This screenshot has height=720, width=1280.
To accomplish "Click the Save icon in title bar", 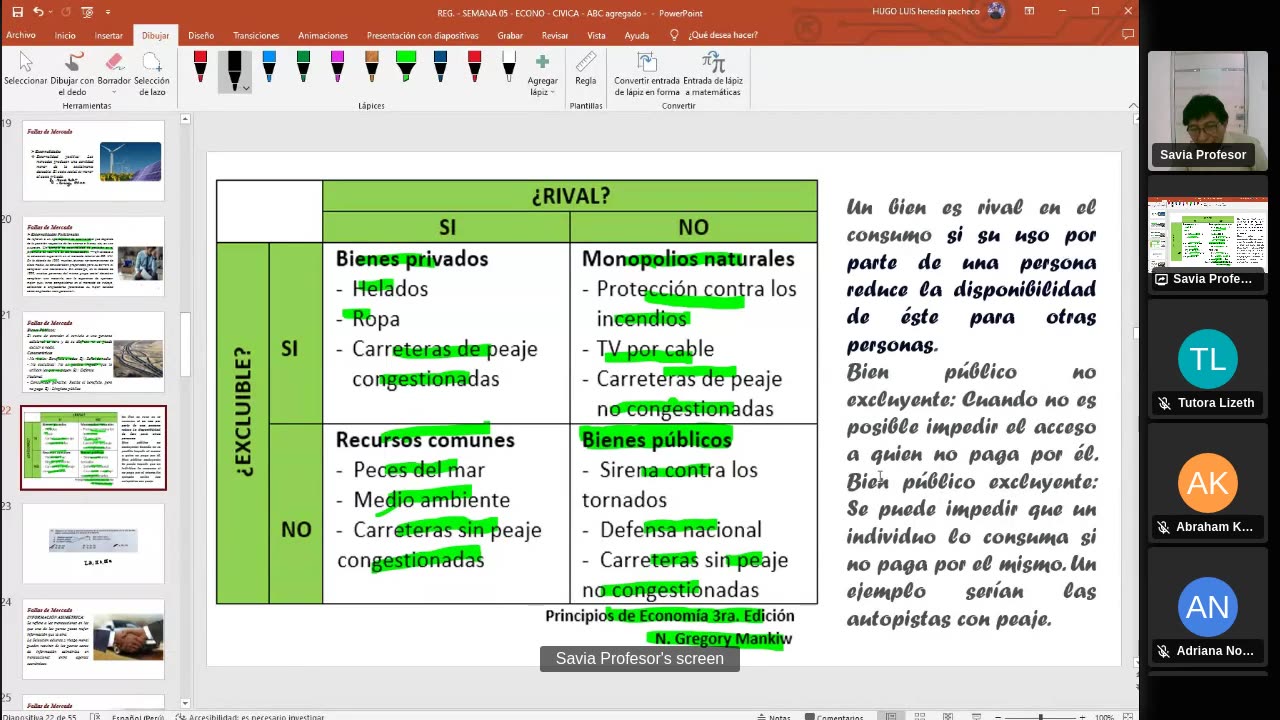I will [x=17, y=12].
